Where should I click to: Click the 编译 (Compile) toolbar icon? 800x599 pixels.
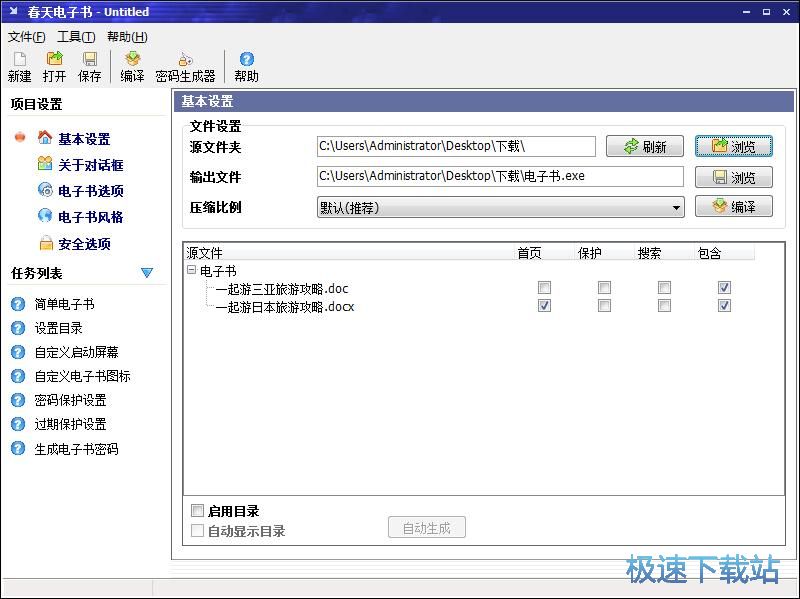pyautogui.click(x=133, y=67)
